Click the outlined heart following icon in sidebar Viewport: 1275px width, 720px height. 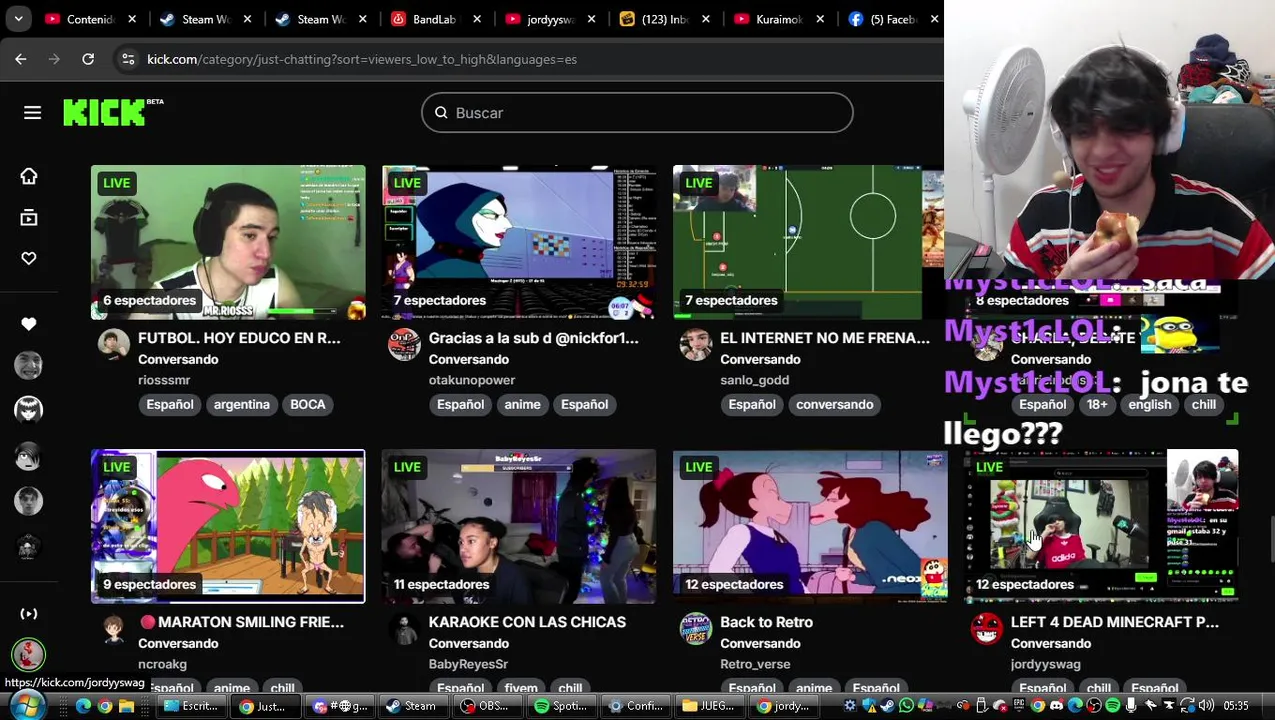click(x=29, y=259)
